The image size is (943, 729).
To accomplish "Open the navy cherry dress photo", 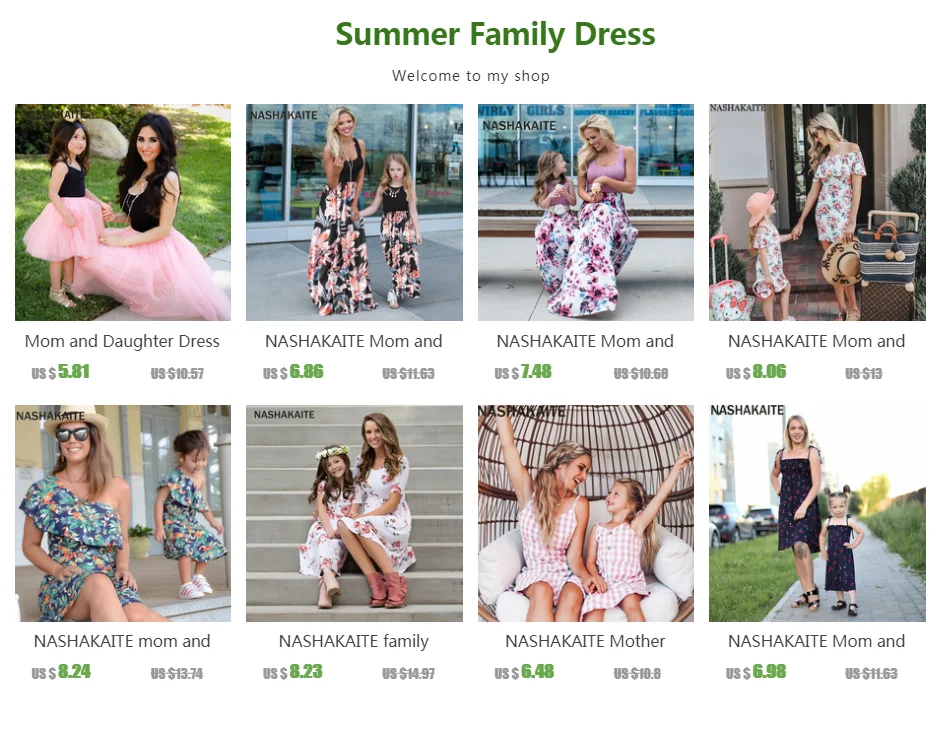I will tap(817, 513).
